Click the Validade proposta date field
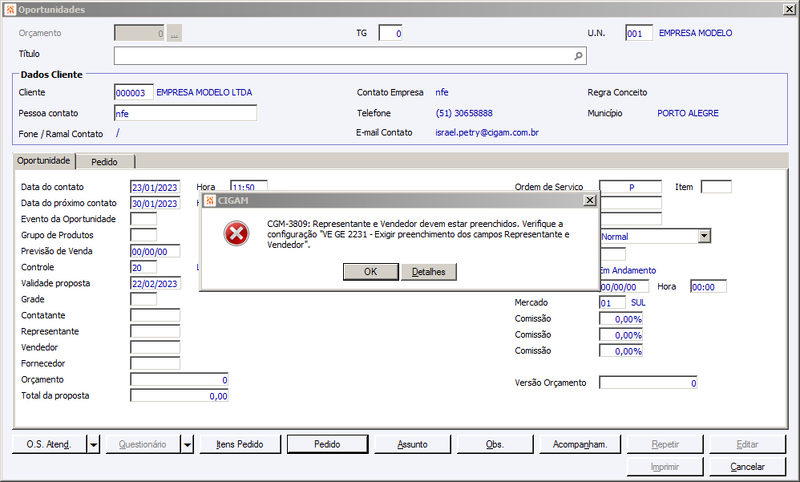The height and width of the screenshot is (482, 800). [155, 284]
